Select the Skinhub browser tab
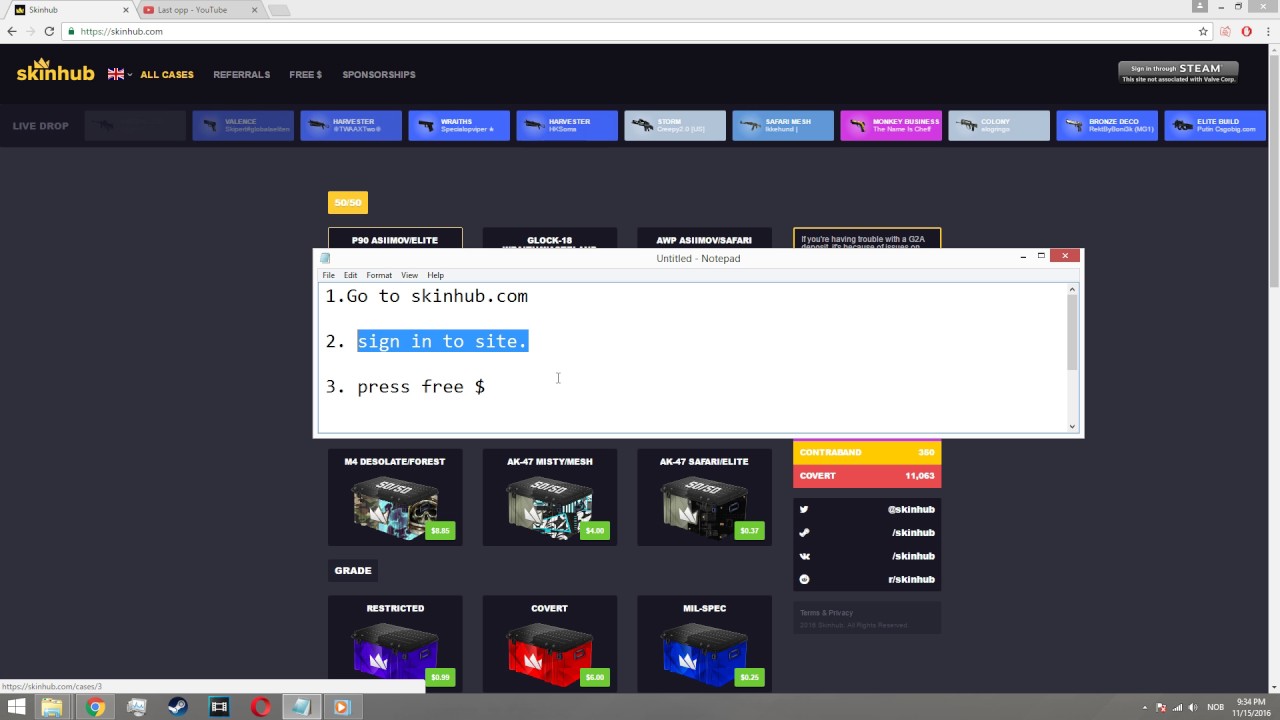 point(68,10)
